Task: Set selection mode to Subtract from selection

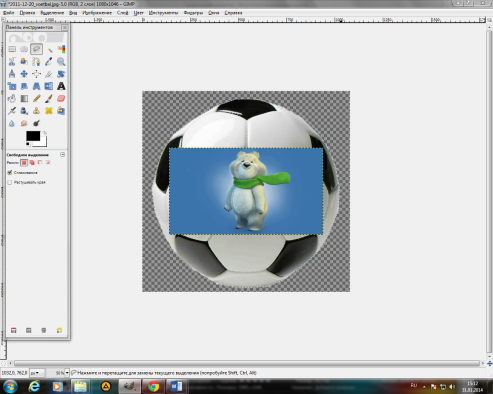Action: point(40,163)
